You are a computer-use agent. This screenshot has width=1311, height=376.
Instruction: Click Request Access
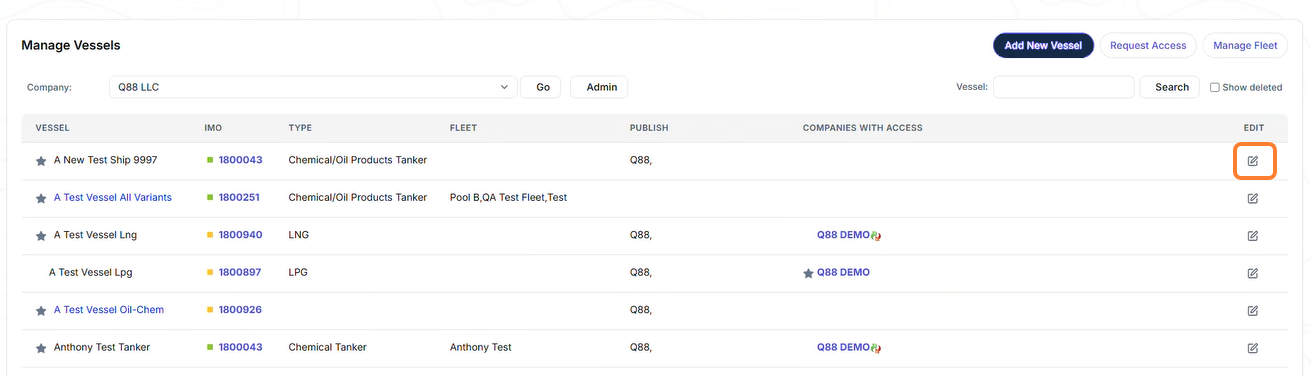1148,45
